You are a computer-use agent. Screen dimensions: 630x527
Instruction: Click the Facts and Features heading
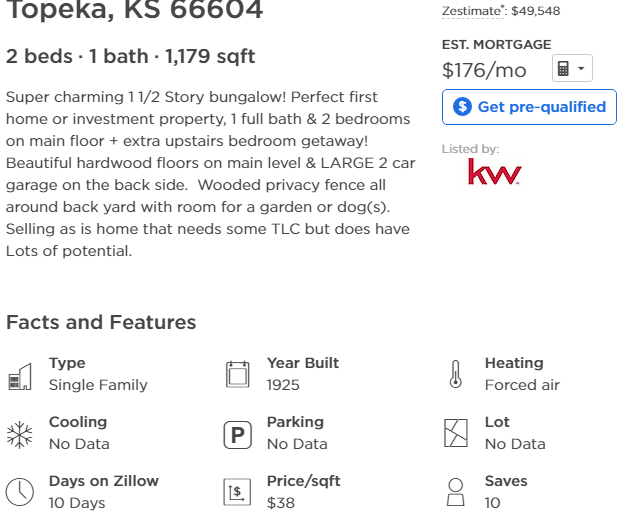click(x=101, y=322)
